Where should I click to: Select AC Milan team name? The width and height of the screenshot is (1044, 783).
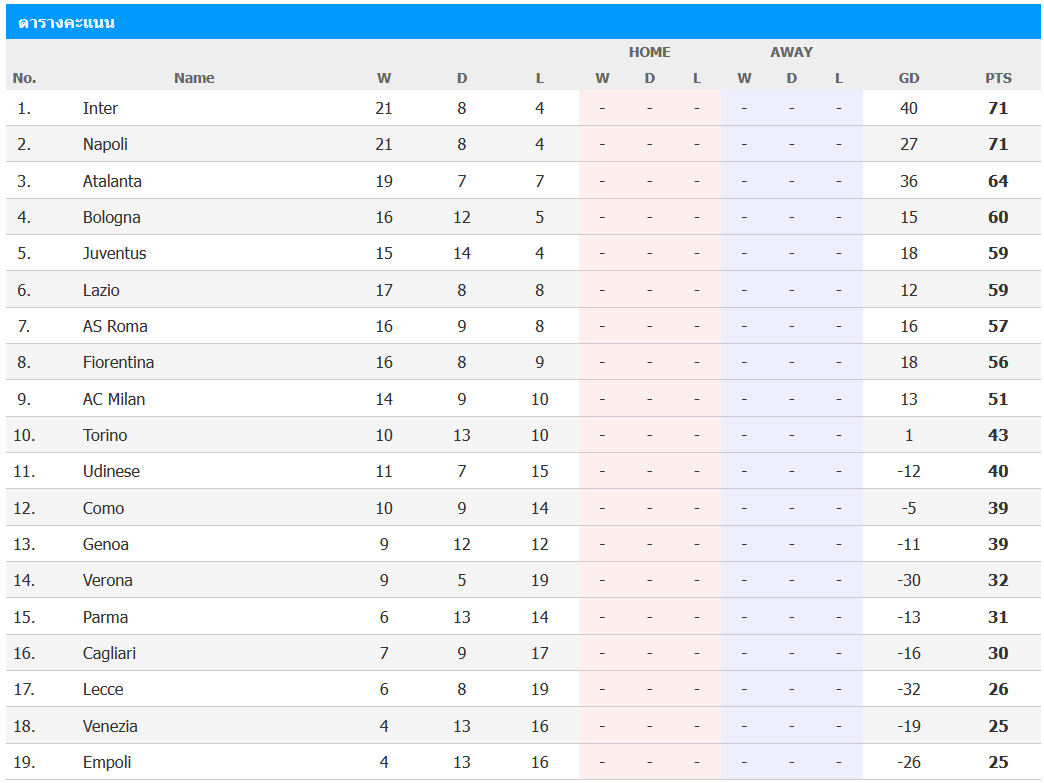tap(113, 399)
